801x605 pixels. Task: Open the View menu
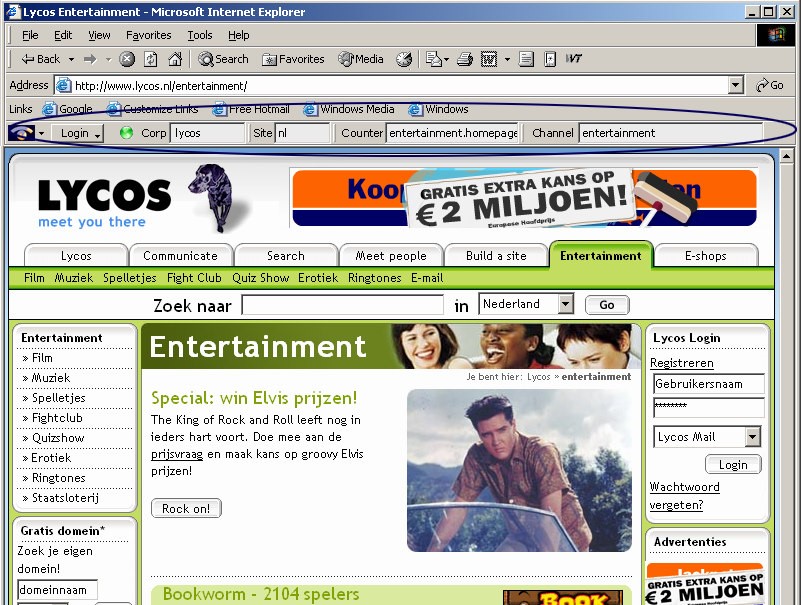(x=99, y=35)
